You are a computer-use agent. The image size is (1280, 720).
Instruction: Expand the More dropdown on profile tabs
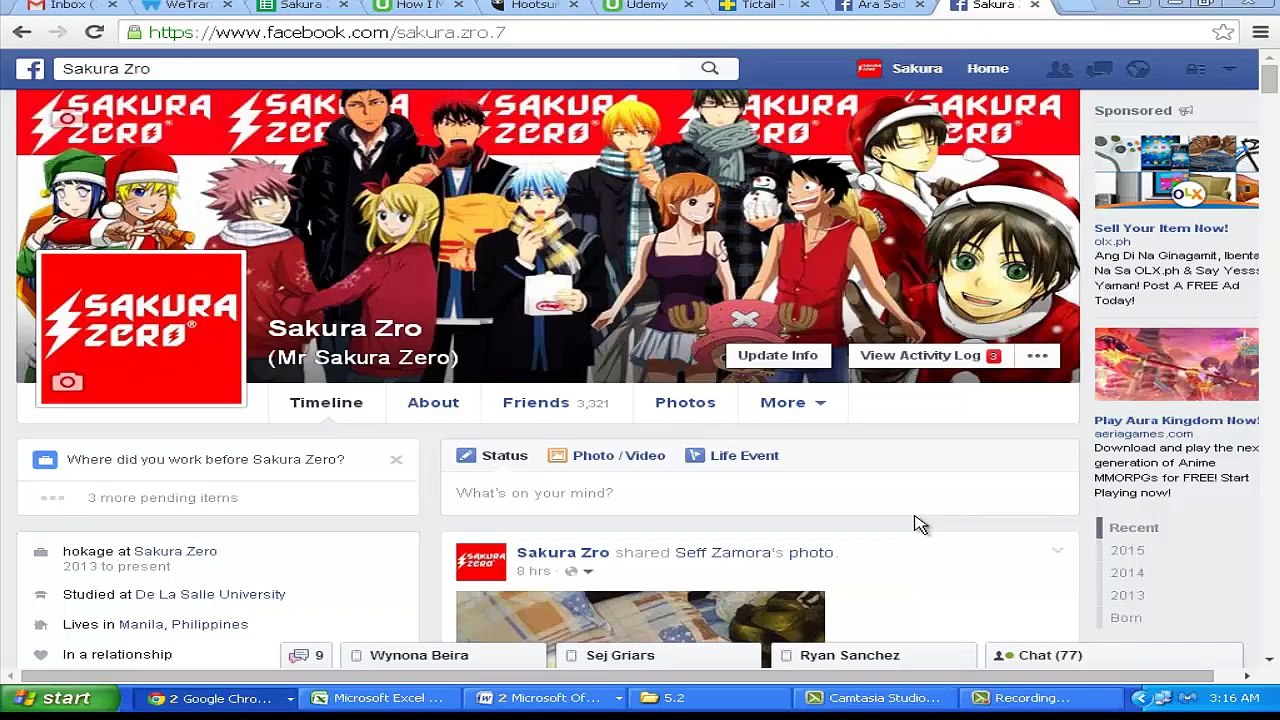[x=793, y=402]
